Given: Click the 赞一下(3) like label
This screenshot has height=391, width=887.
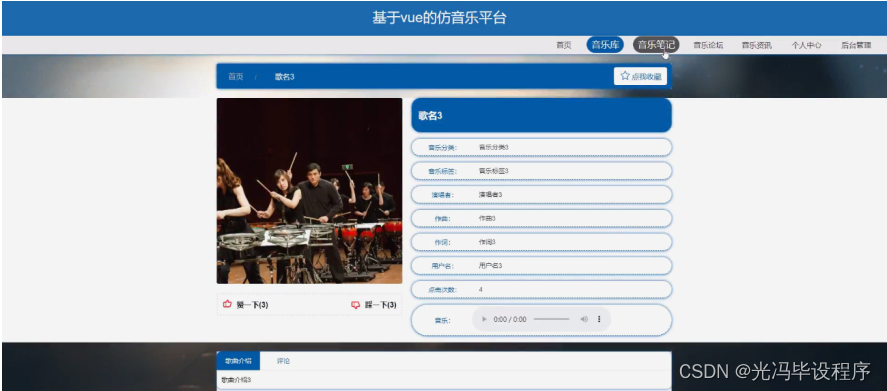Looking at the screenshot, I should (252, 305).
